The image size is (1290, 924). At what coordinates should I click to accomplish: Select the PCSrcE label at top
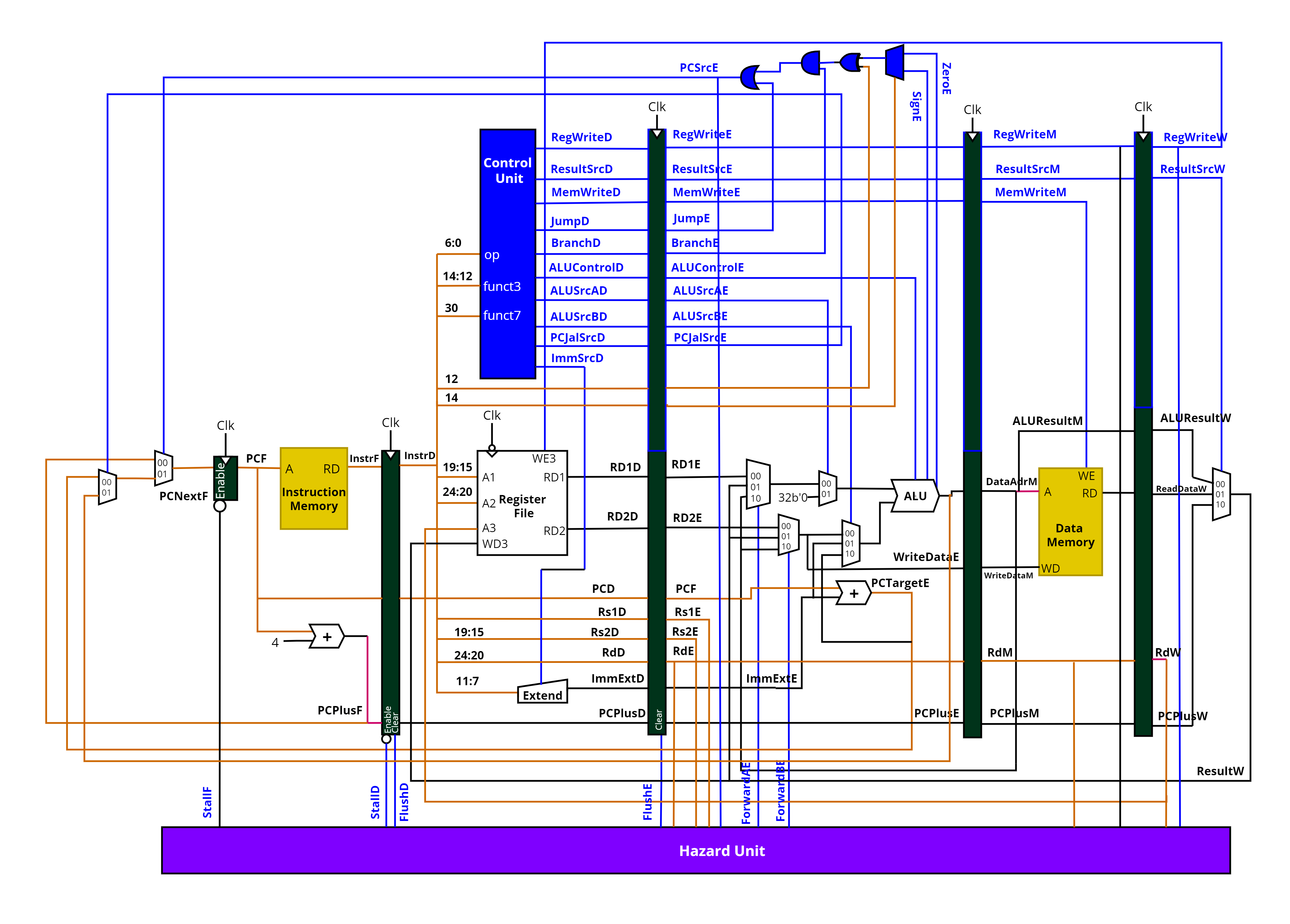pyautogui.click(x=699, y=68)
